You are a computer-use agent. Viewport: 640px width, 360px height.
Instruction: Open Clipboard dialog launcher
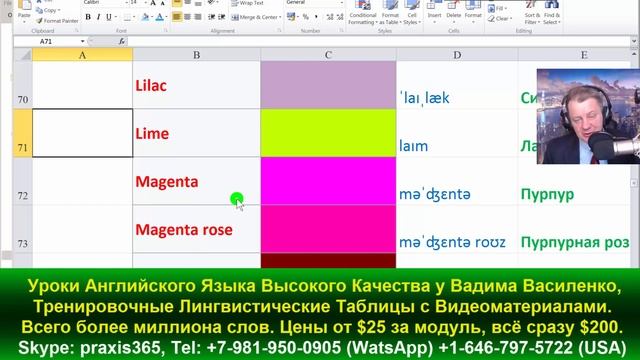click(x=76, y=31)
